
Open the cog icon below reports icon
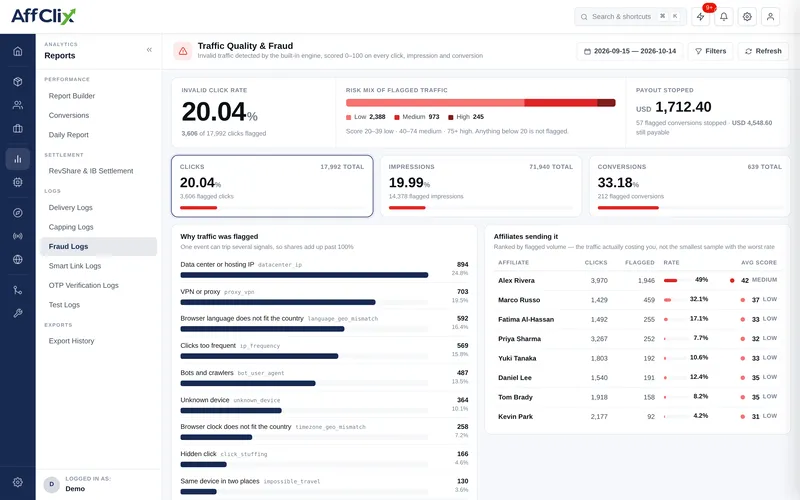(18, 182)
